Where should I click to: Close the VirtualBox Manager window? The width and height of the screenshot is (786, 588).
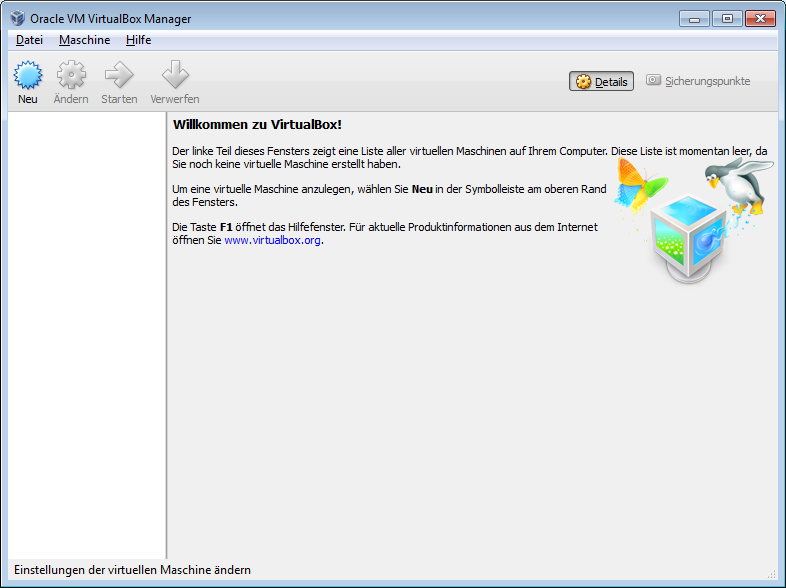pos(760,19)
